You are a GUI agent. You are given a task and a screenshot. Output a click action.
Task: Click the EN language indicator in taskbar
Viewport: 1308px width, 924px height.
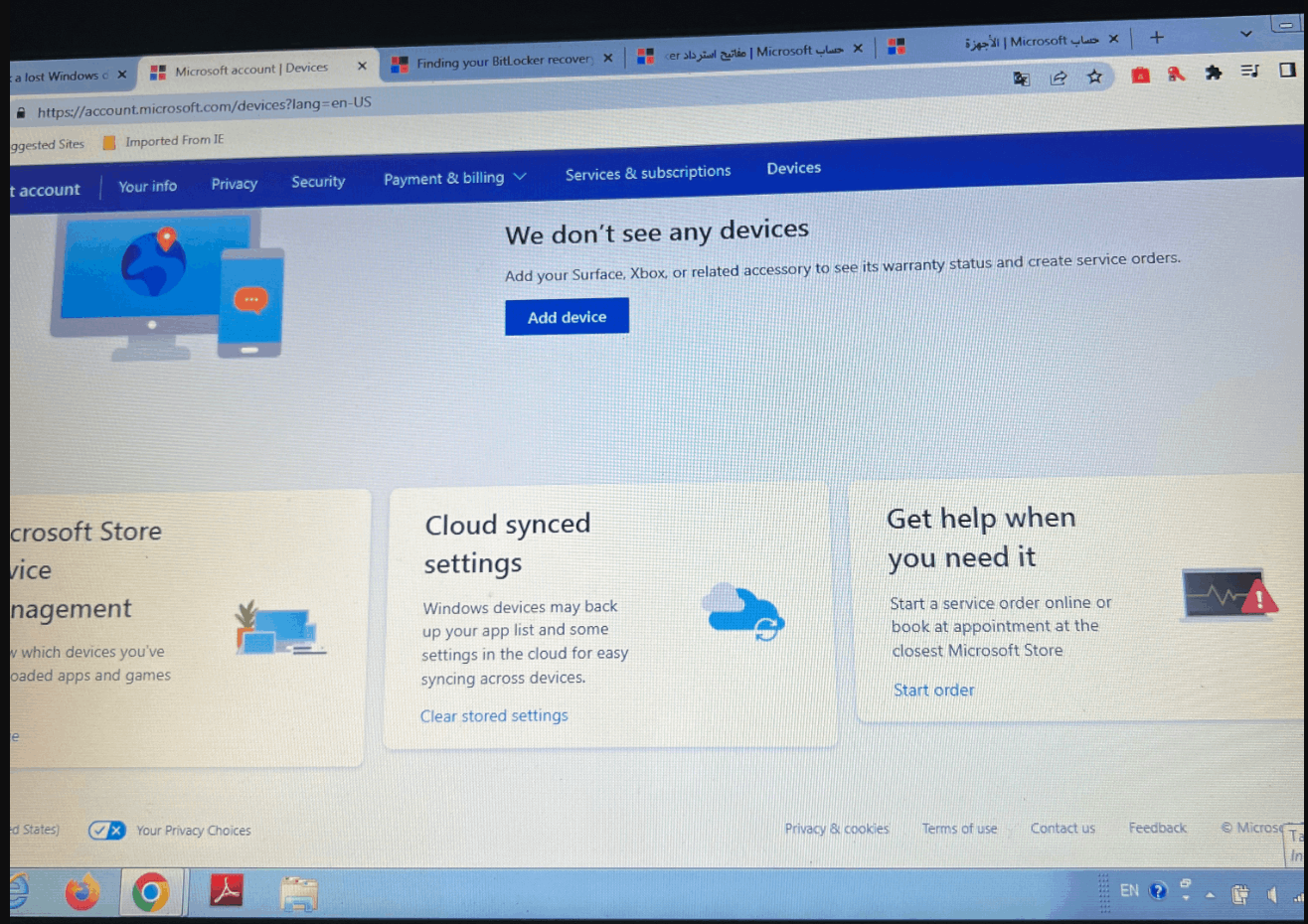(1129, 891)
